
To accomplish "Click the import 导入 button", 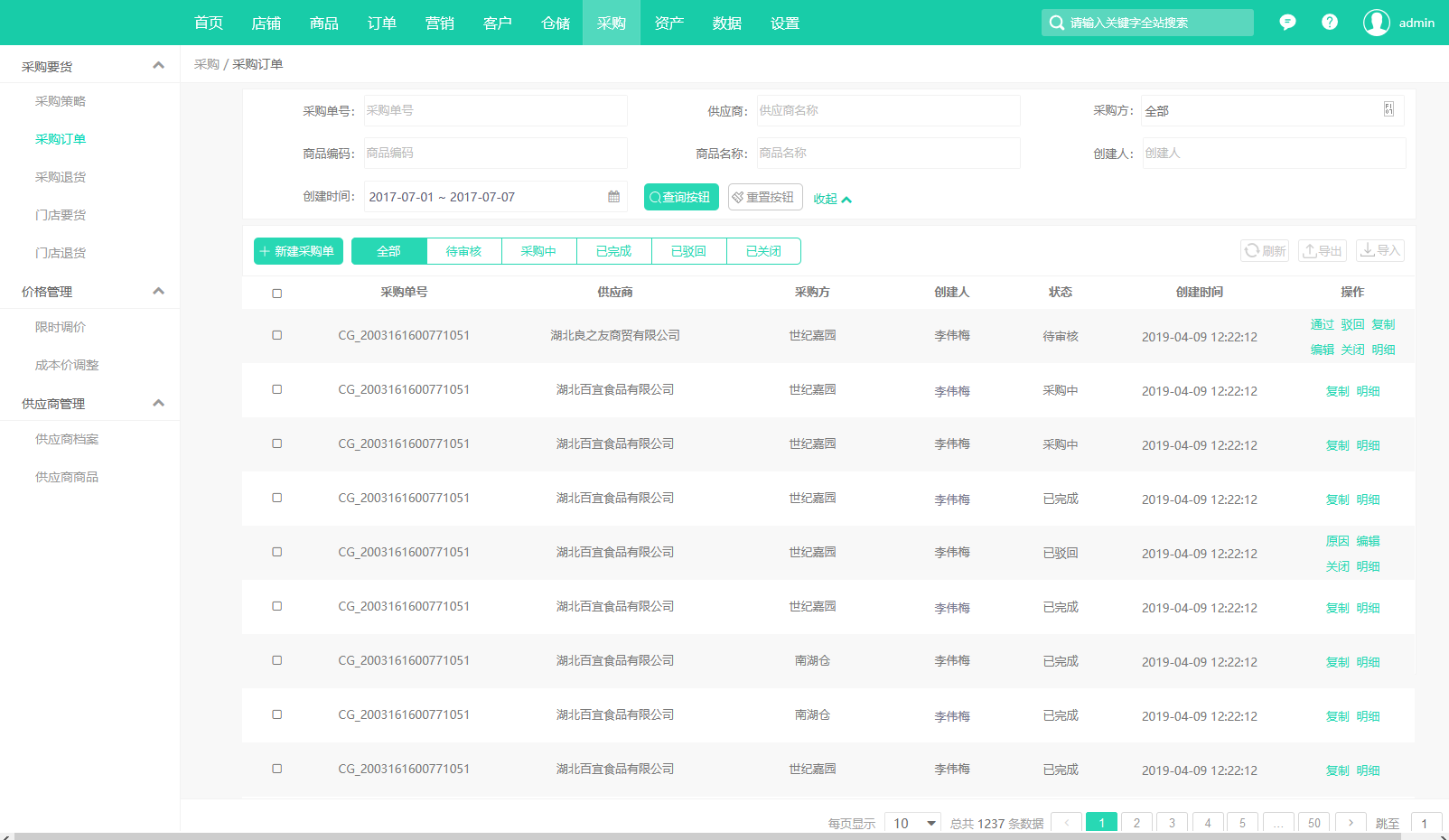I will point(1380,251).
